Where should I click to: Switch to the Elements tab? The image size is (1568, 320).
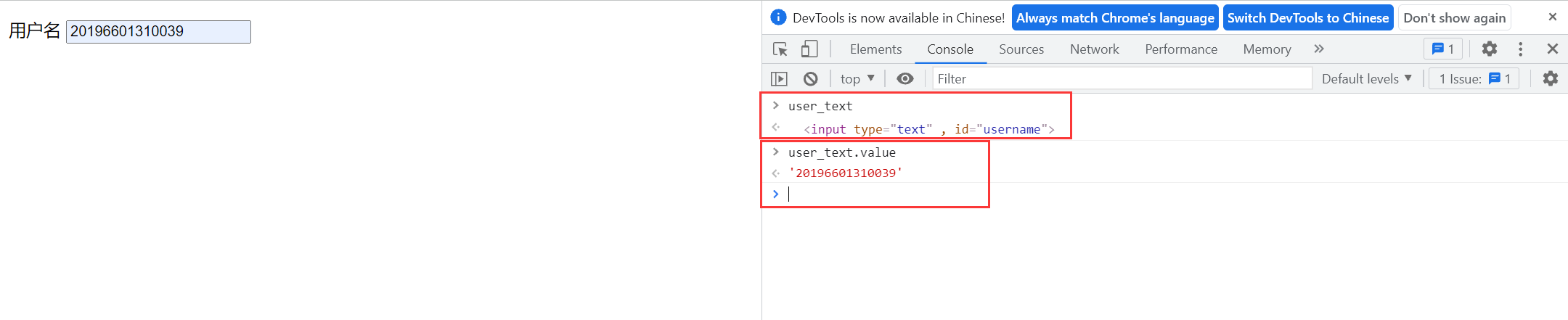(x=875, y=49)
